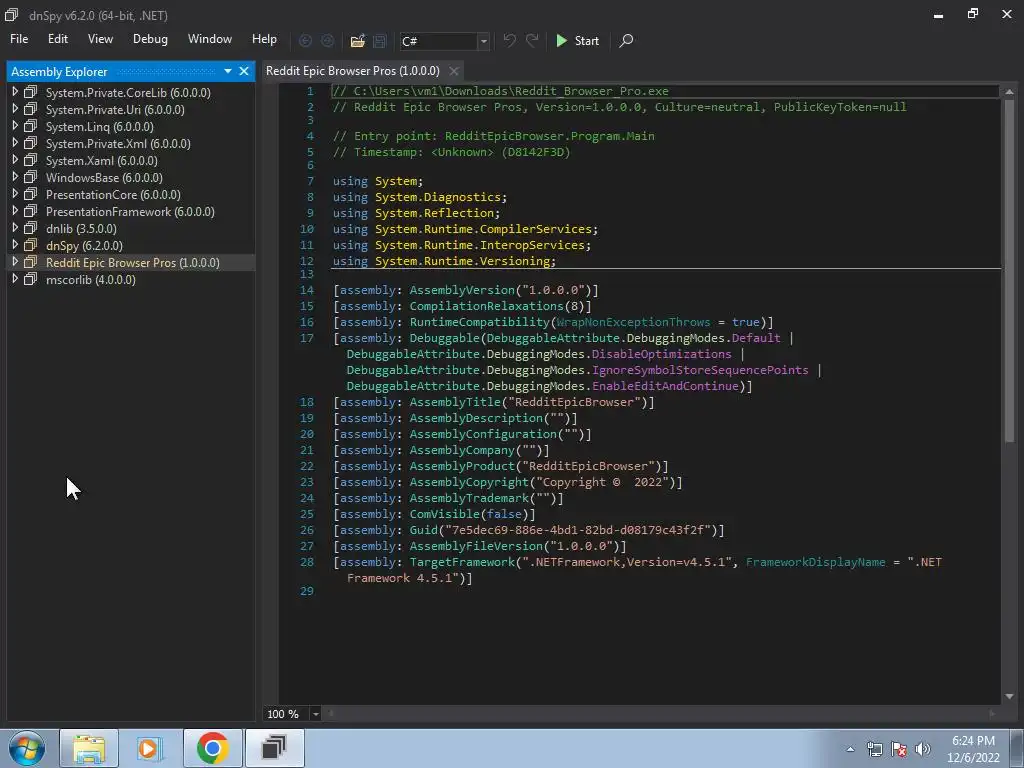This screenshot has width=1024, height=768.
Task: Expand the dnlib assembly node
Action: point(15,228)
